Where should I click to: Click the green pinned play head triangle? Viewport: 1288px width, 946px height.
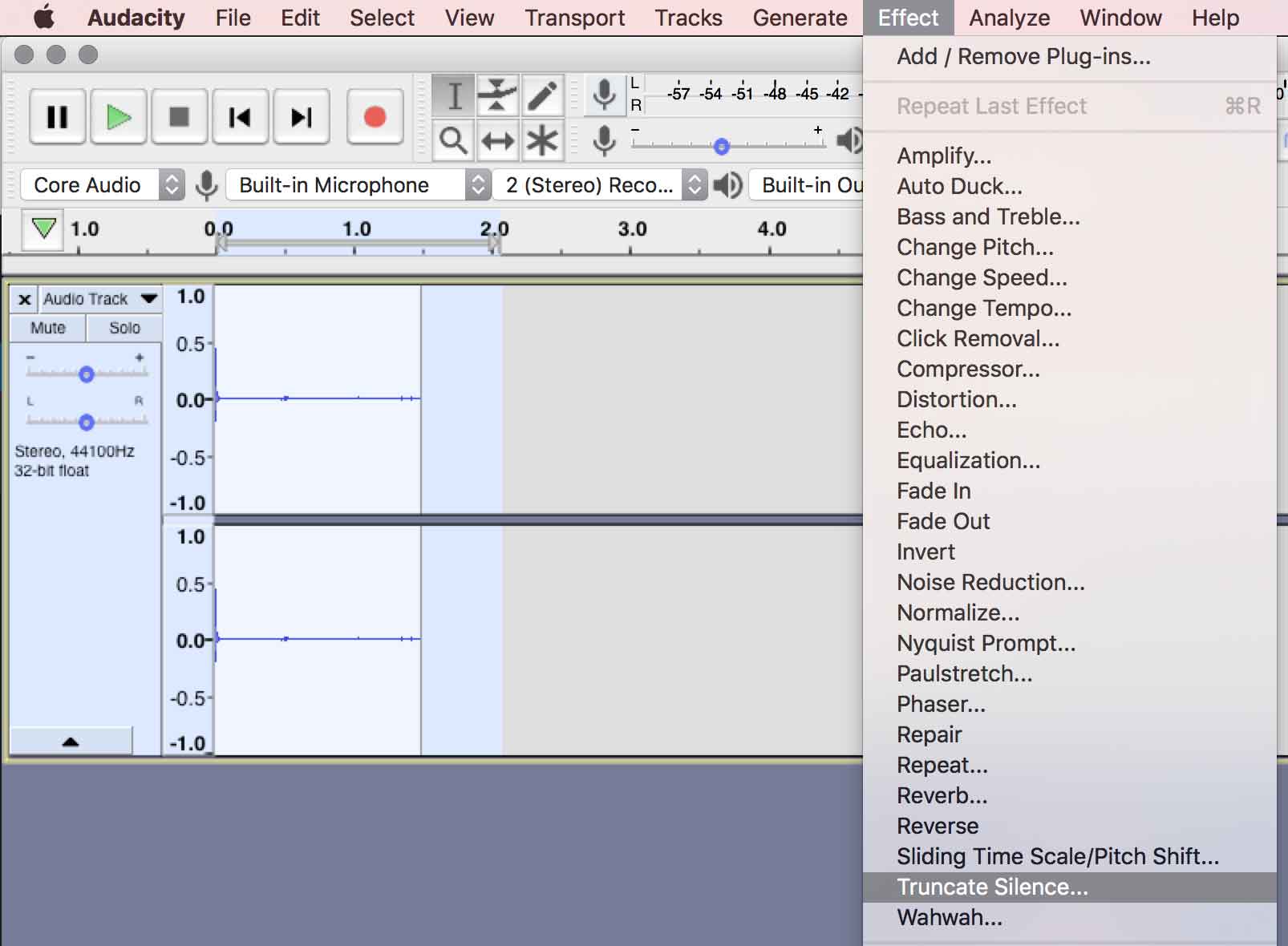(43, 228)
